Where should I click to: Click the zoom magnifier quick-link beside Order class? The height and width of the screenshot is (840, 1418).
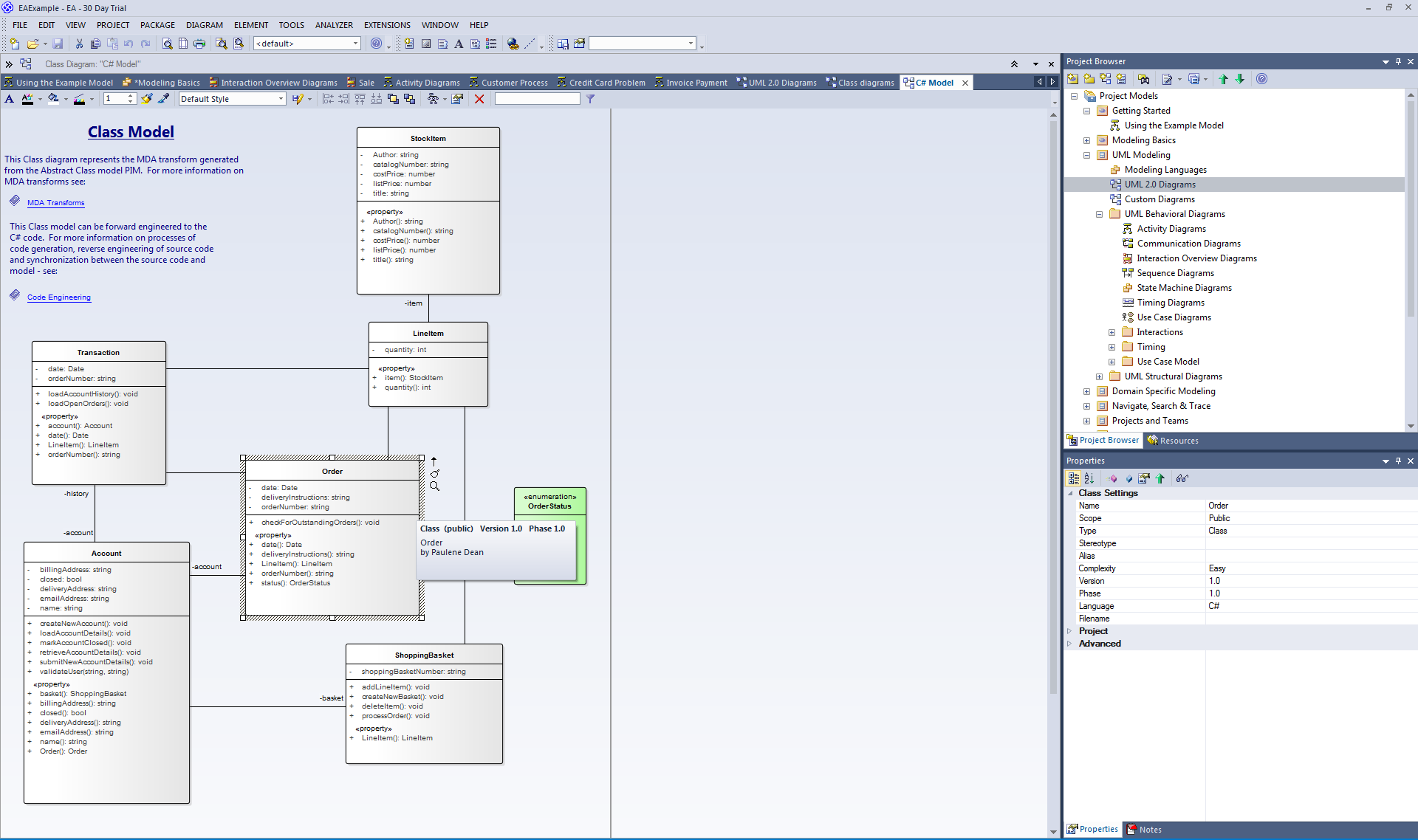point(434,486)
